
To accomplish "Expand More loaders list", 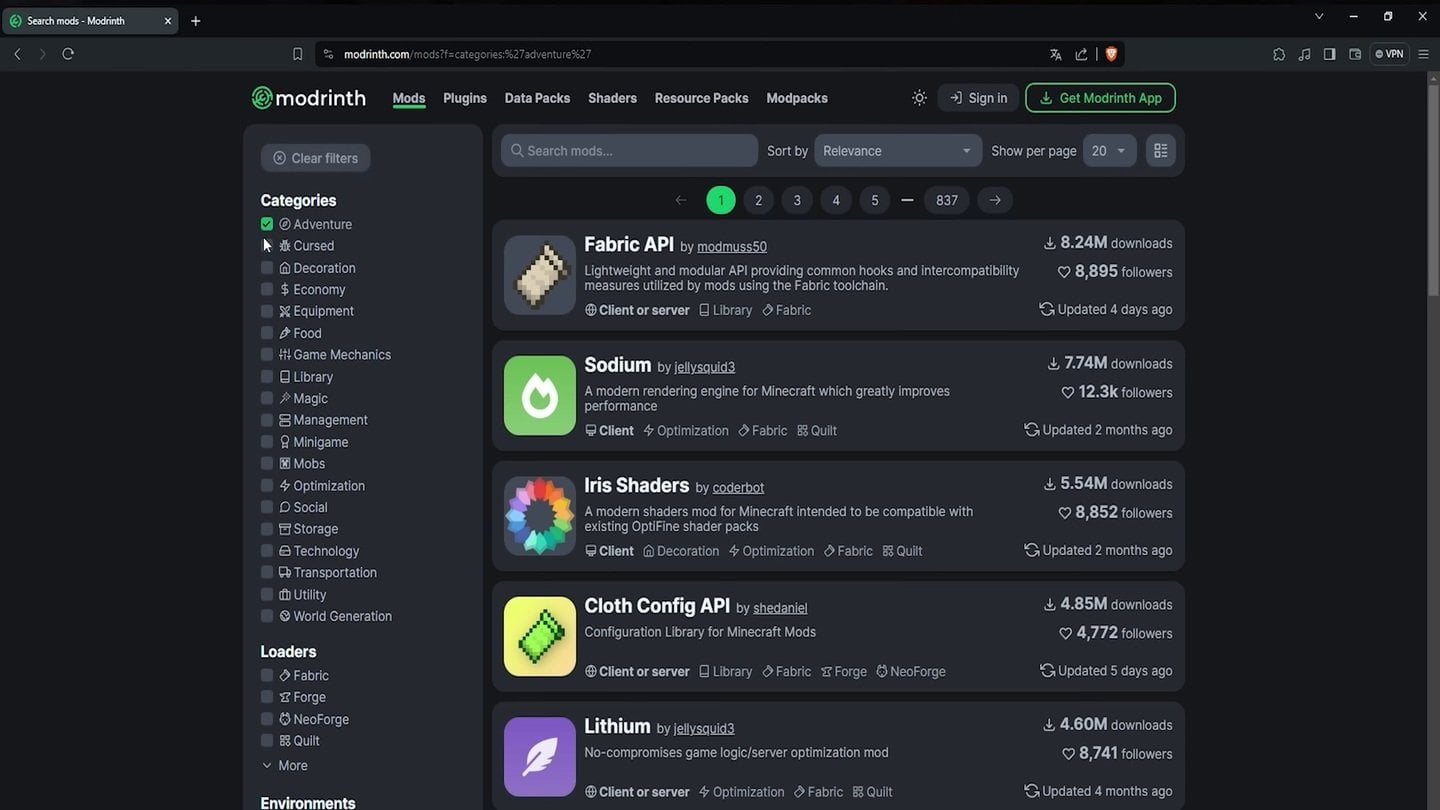I will pos(284,766).
